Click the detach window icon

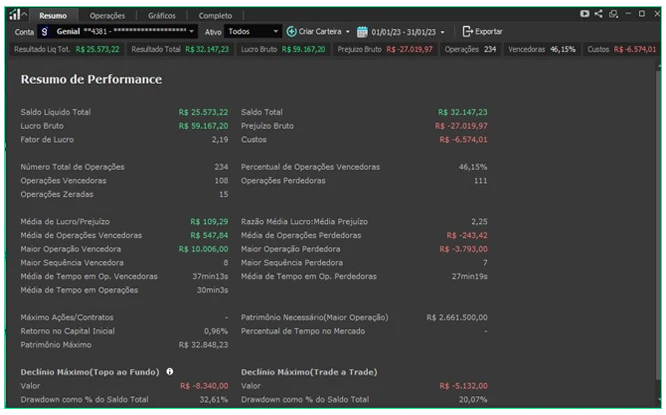pos(613,14)
